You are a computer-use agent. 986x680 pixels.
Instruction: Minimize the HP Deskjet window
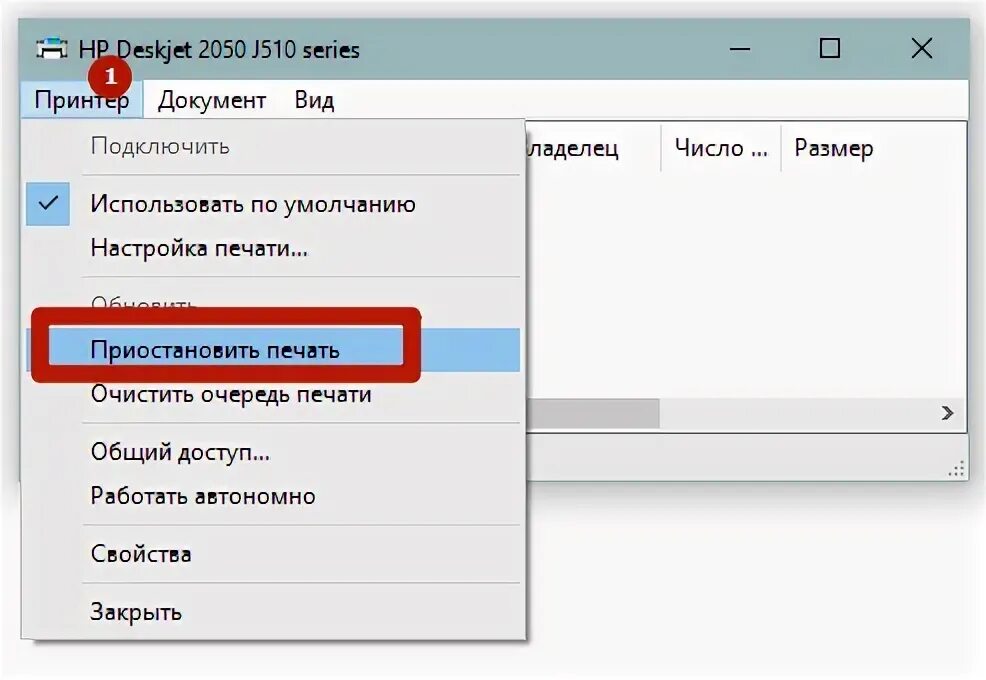click(740, 48)
